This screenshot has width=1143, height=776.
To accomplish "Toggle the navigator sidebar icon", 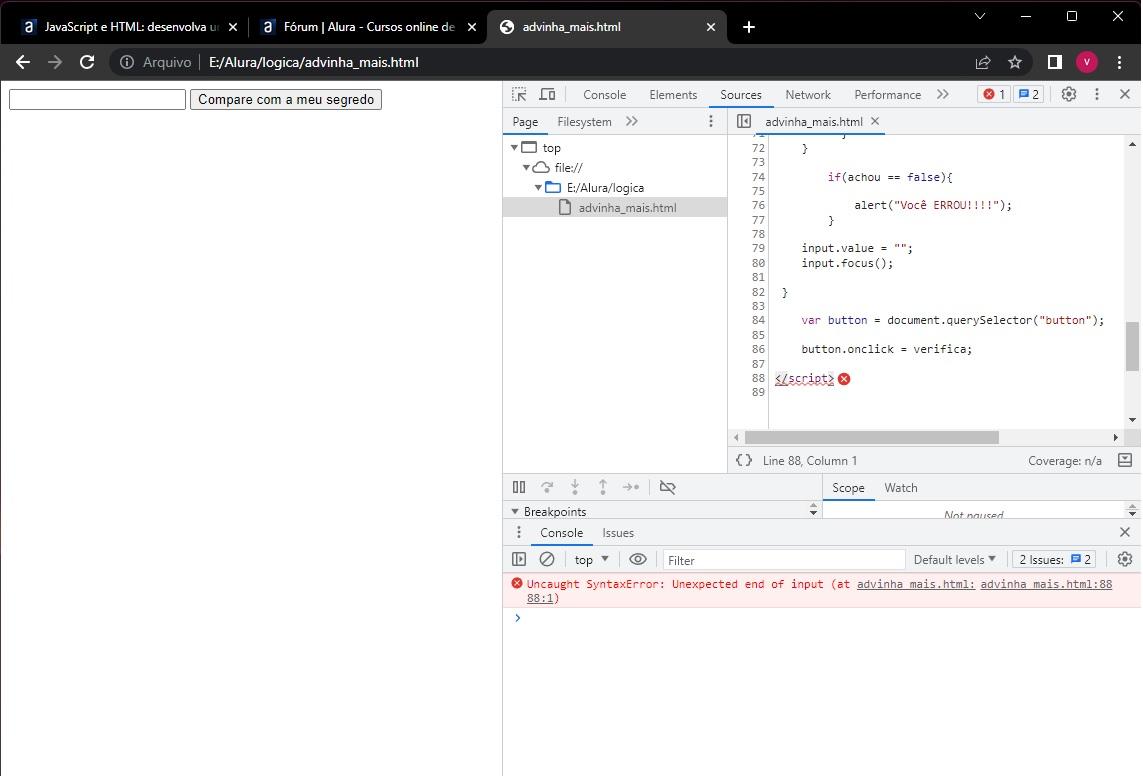I will click(744, 121).
